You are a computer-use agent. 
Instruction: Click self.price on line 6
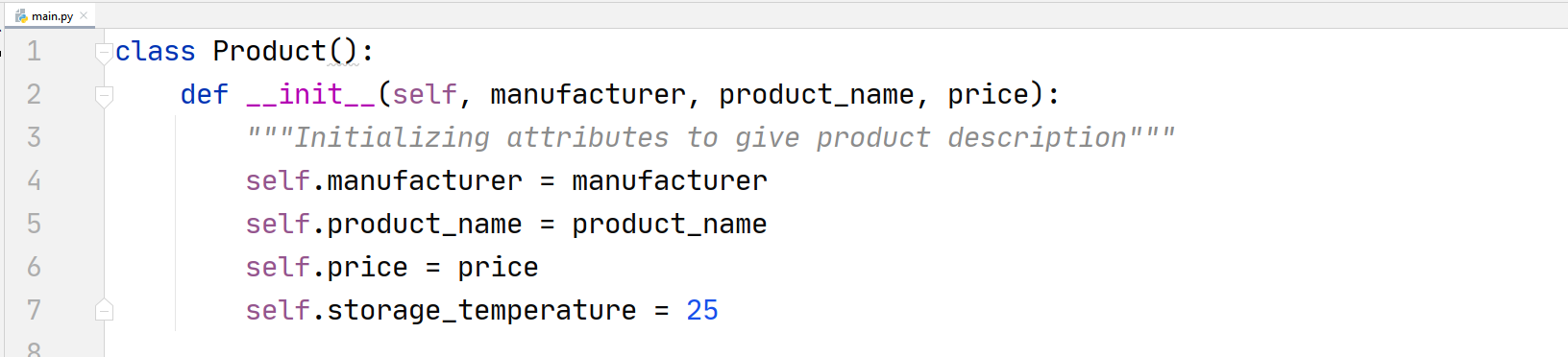pyautogui.click(x=327, y=267)
